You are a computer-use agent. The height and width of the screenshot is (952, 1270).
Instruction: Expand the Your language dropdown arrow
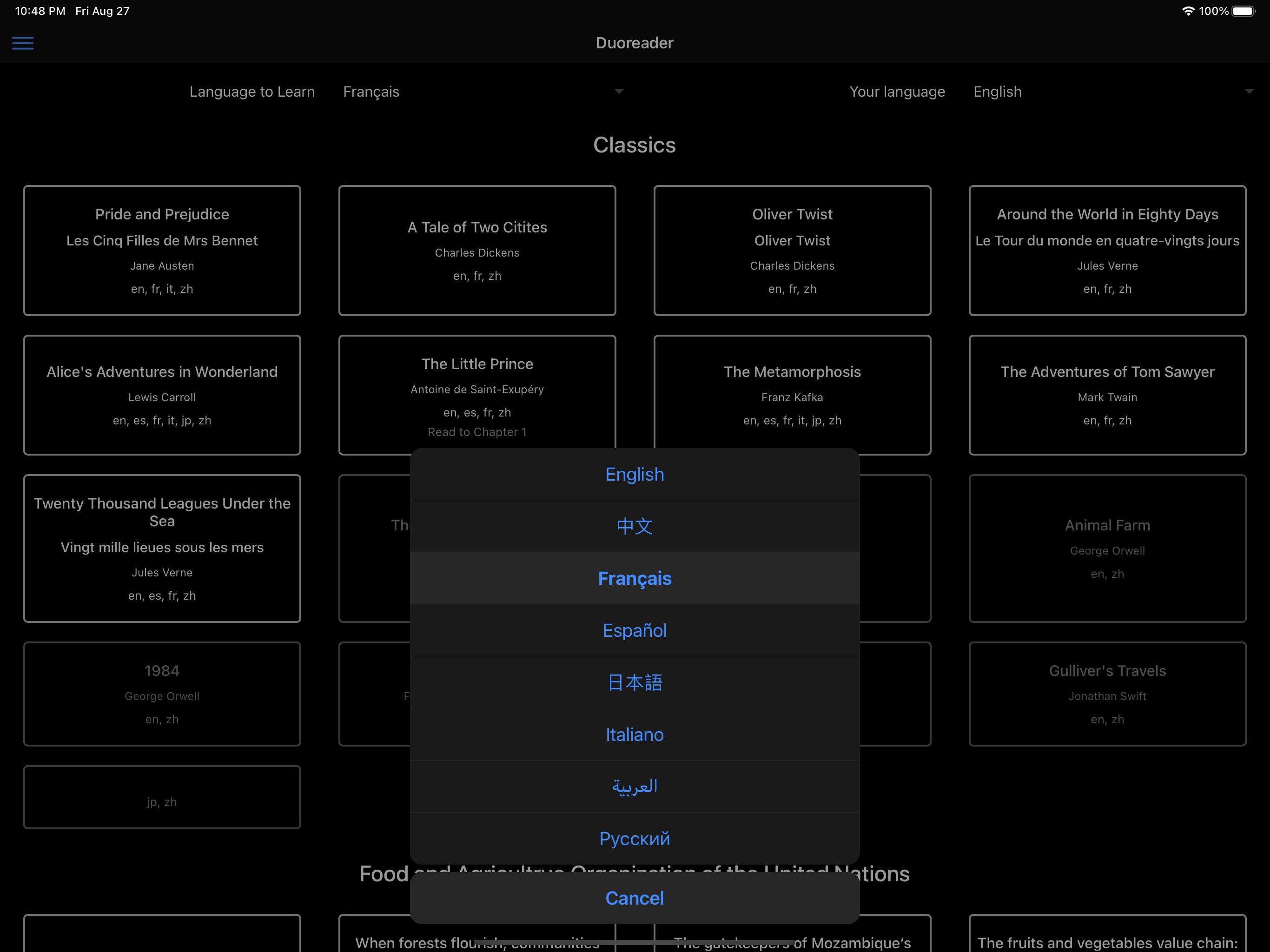[1249, 92]
